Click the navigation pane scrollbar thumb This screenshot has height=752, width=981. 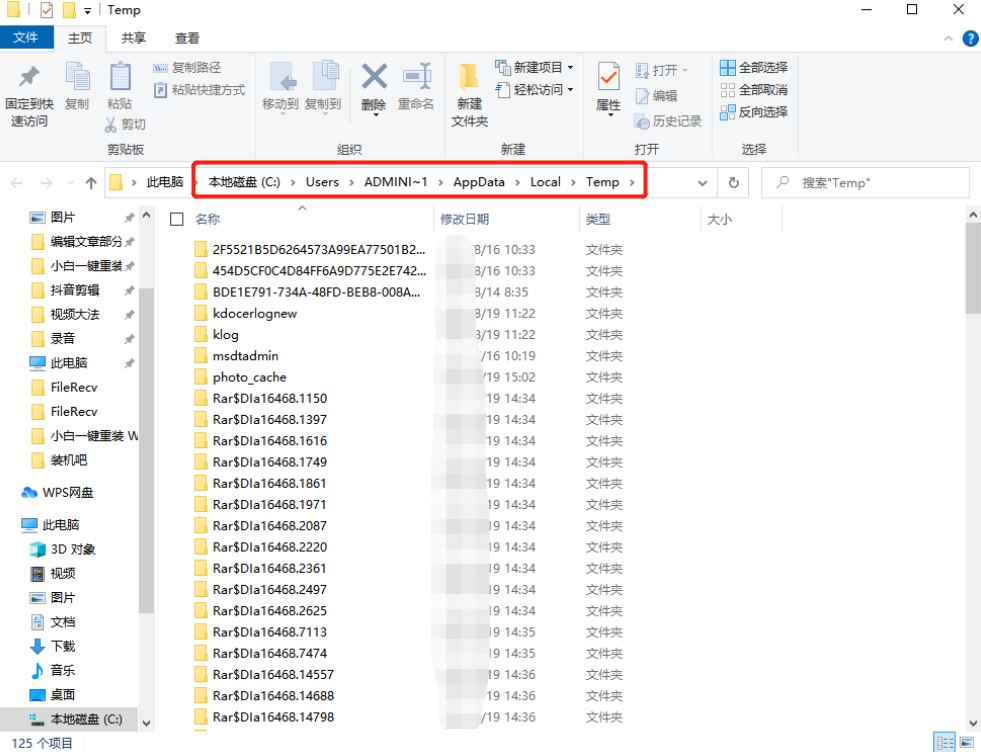[146, 450]
